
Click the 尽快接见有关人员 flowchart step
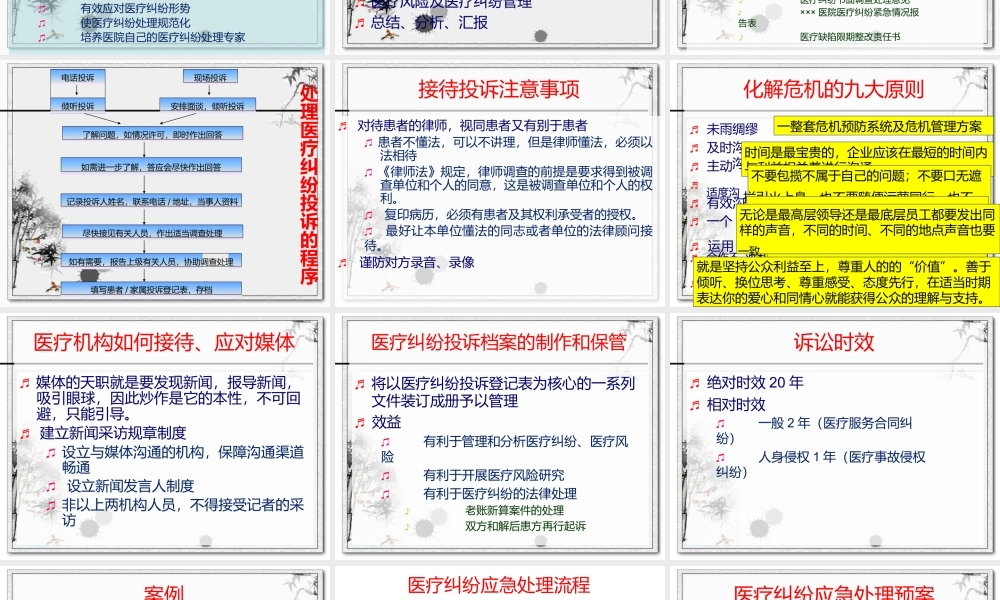coord(152,231)
